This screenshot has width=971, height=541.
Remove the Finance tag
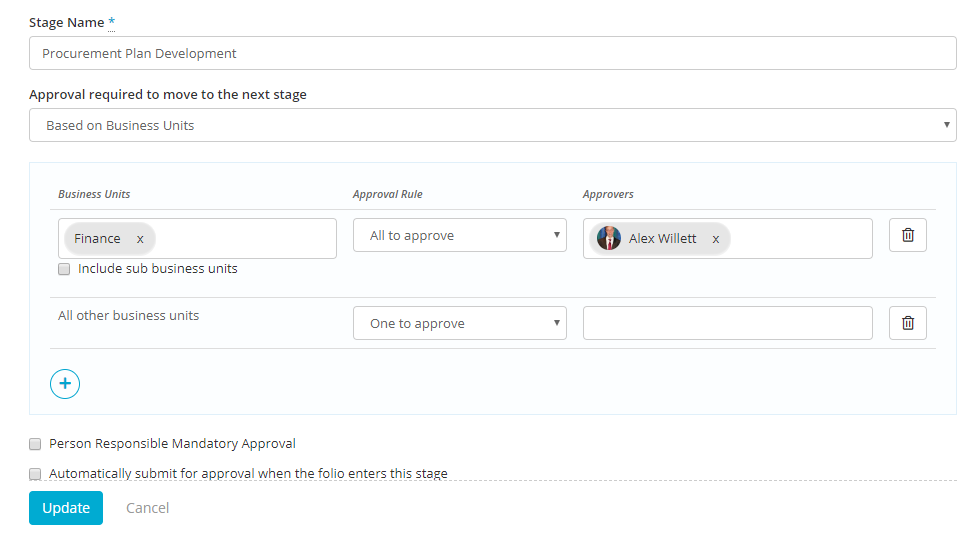pos(140,239)
